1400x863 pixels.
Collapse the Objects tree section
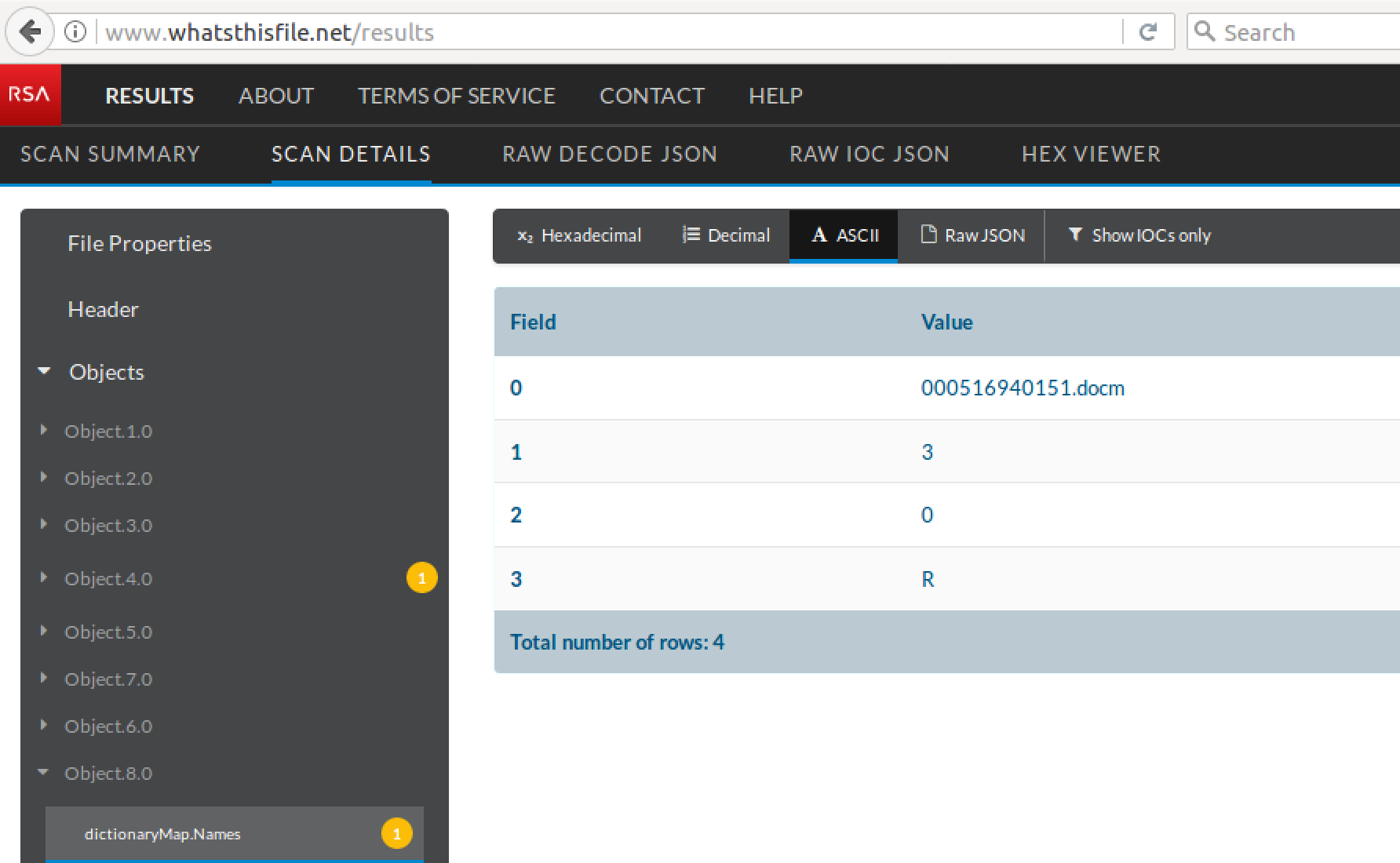coord(45,371)
